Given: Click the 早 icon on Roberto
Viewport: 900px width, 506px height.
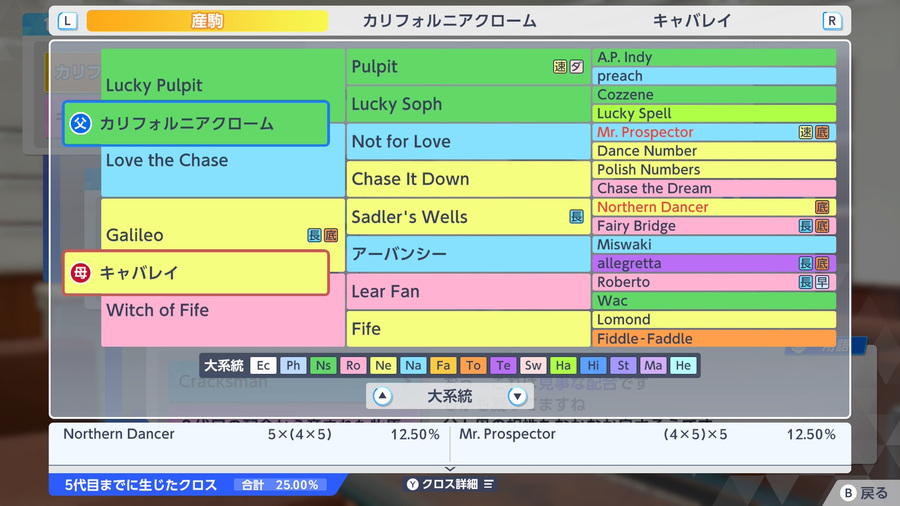Looking at the screenshot, I should (822, 282).
